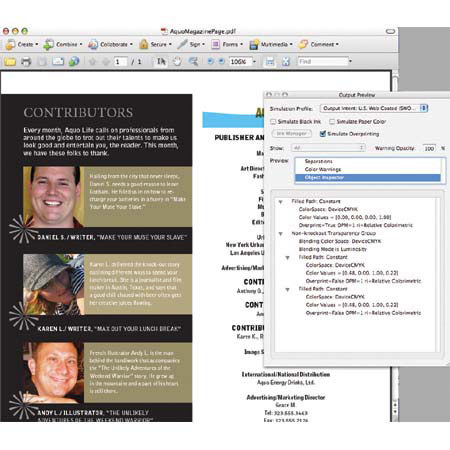Image resolution: width=450 pixels, height=450 pixels.
Task: Click Daniel S.'s portrait photo
Action: click(53, 197)
